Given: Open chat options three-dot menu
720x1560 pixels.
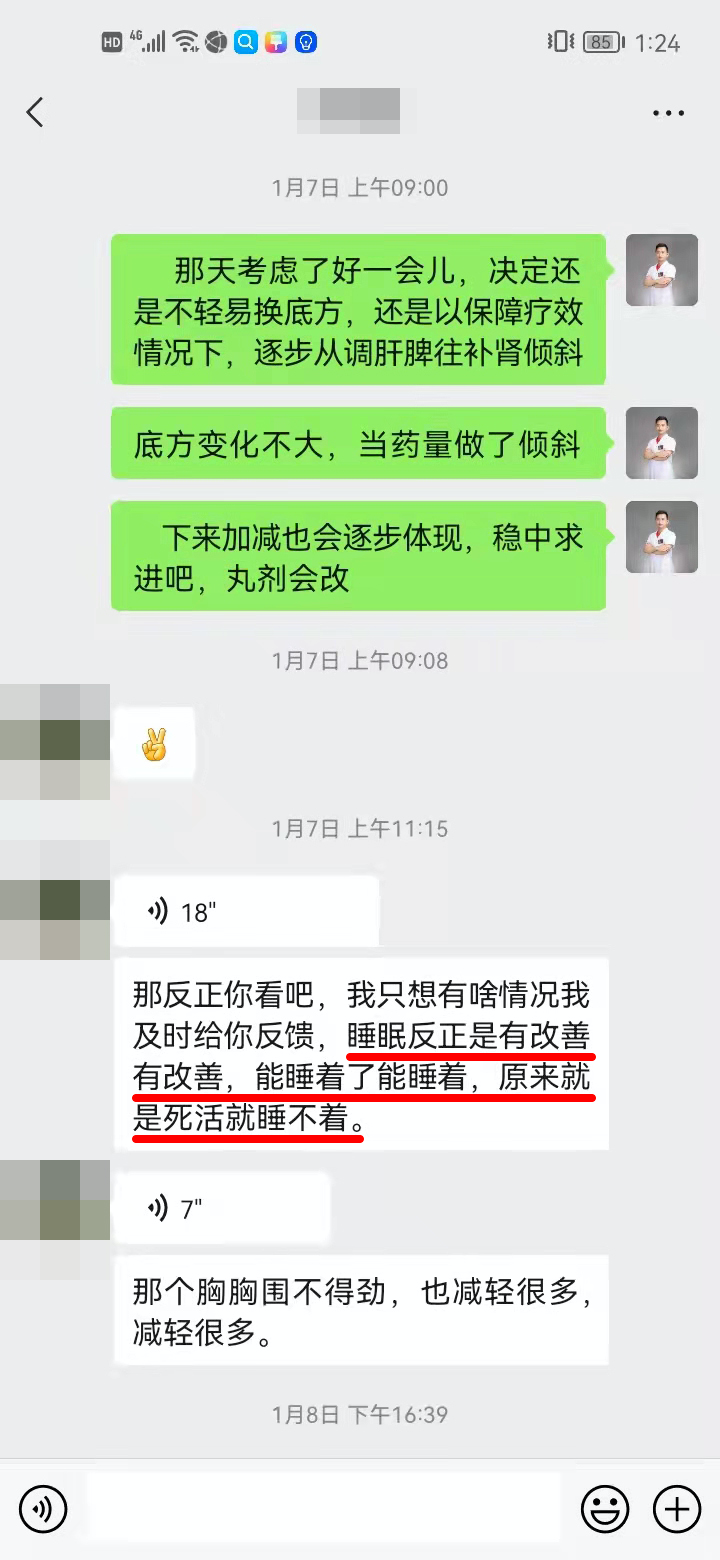Looking at the screenshot, I should 668,113.
